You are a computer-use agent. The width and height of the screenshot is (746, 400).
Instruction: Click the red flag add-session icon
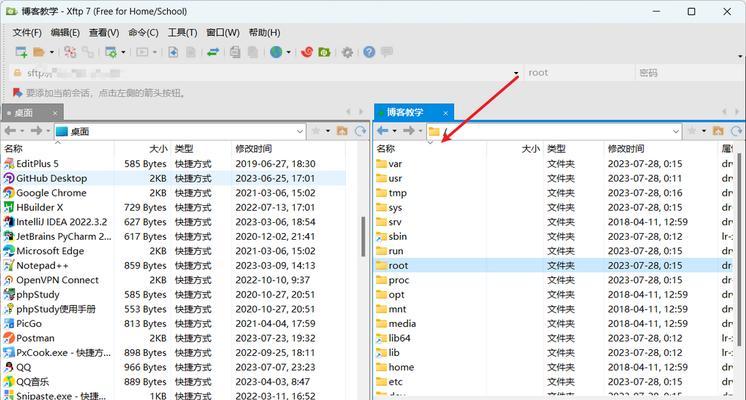pos(17,92)
